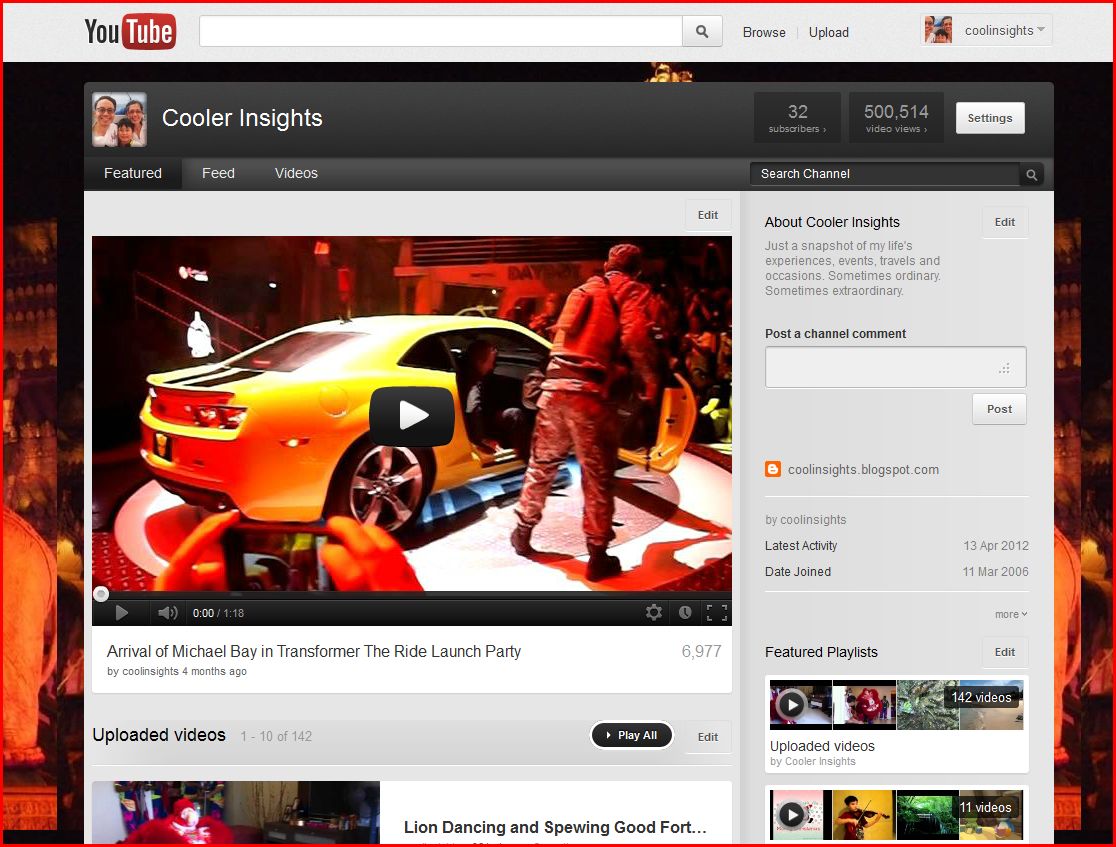Click the Cooler Insights channel title
Viewport: 1116px width, 847px height.
[x=242, y=118]
